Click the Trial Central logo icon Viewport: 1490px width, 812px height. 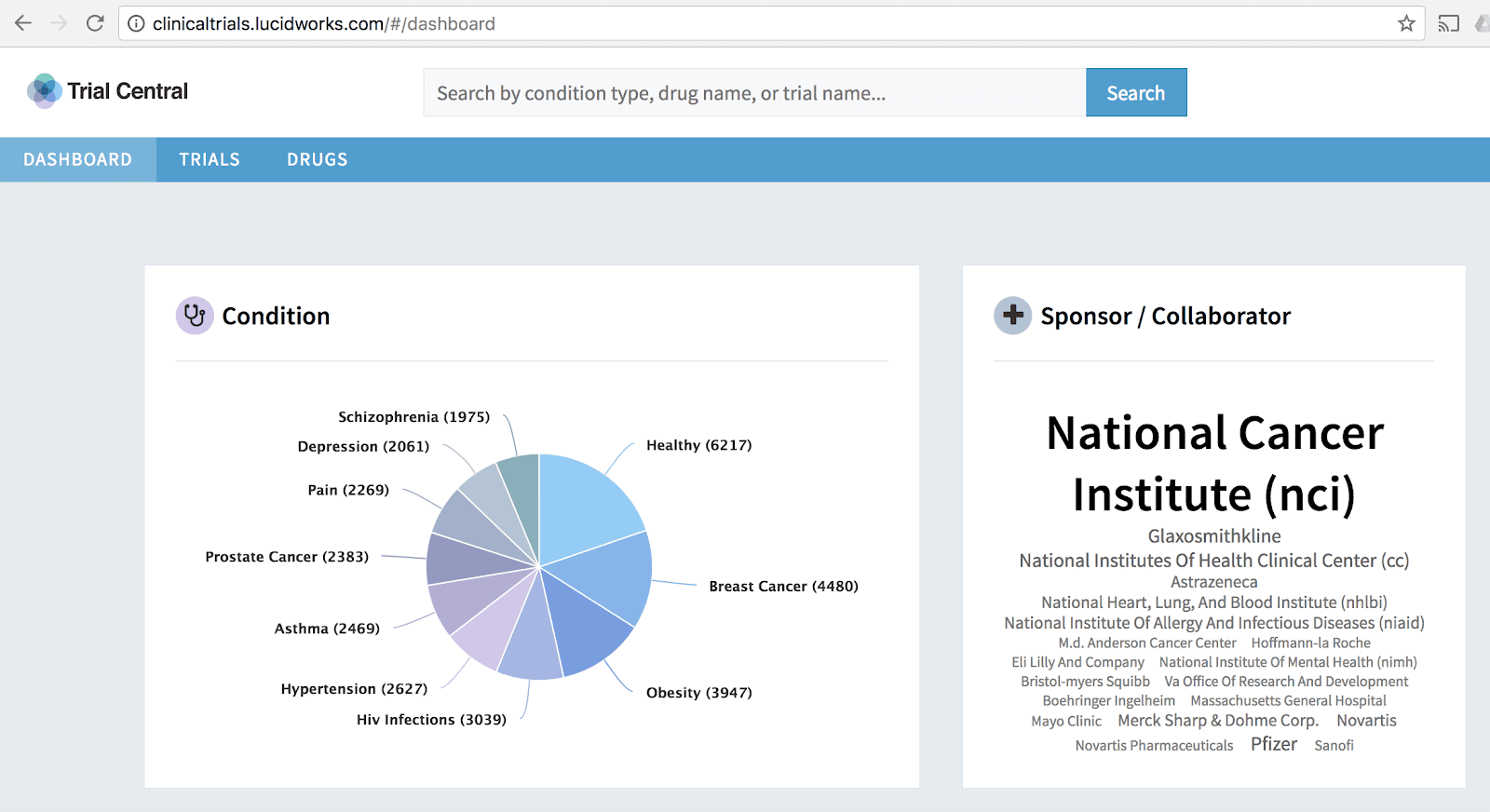[44, 91]
